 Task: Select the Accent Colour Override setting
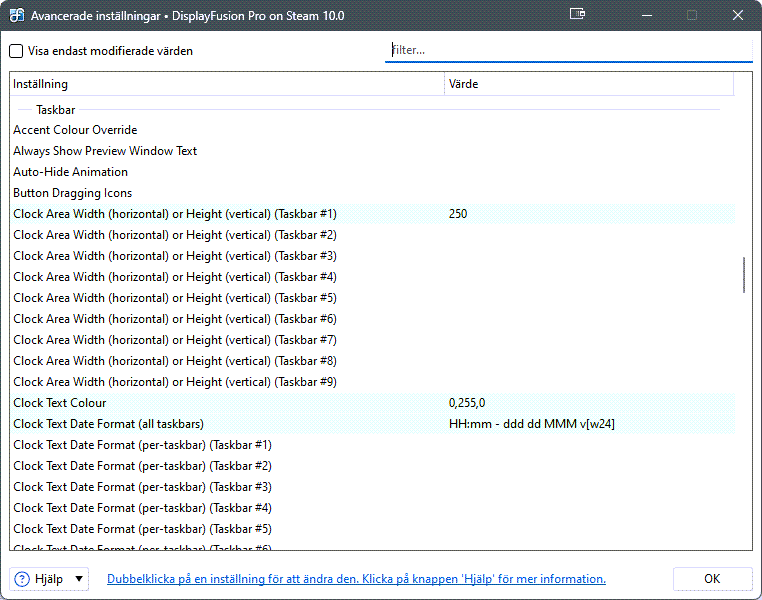click(x=75, y=130)
